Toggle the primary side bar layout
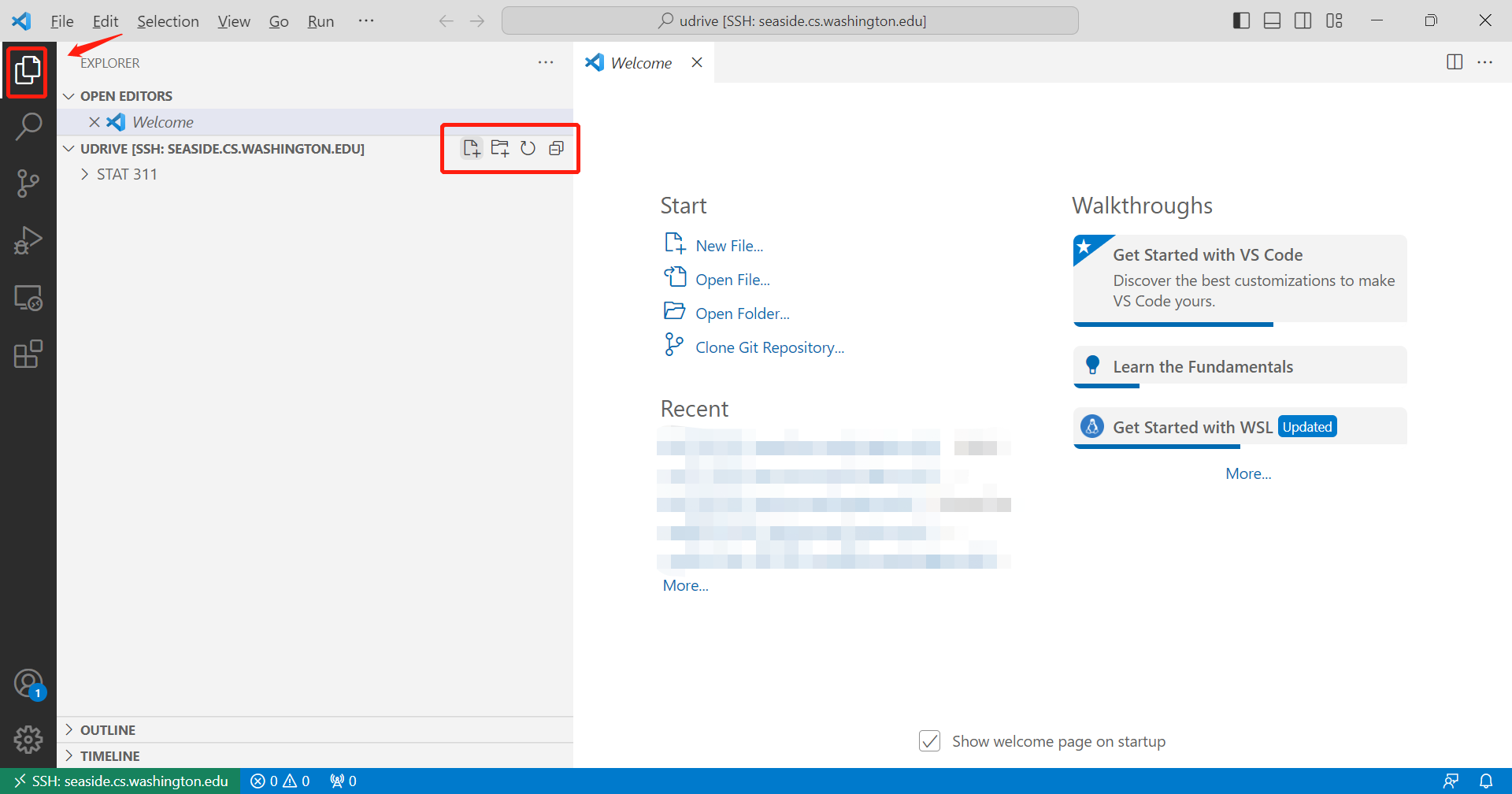Image resolution: width=1512 pixels, height=794 pixels. point(1241,20)
